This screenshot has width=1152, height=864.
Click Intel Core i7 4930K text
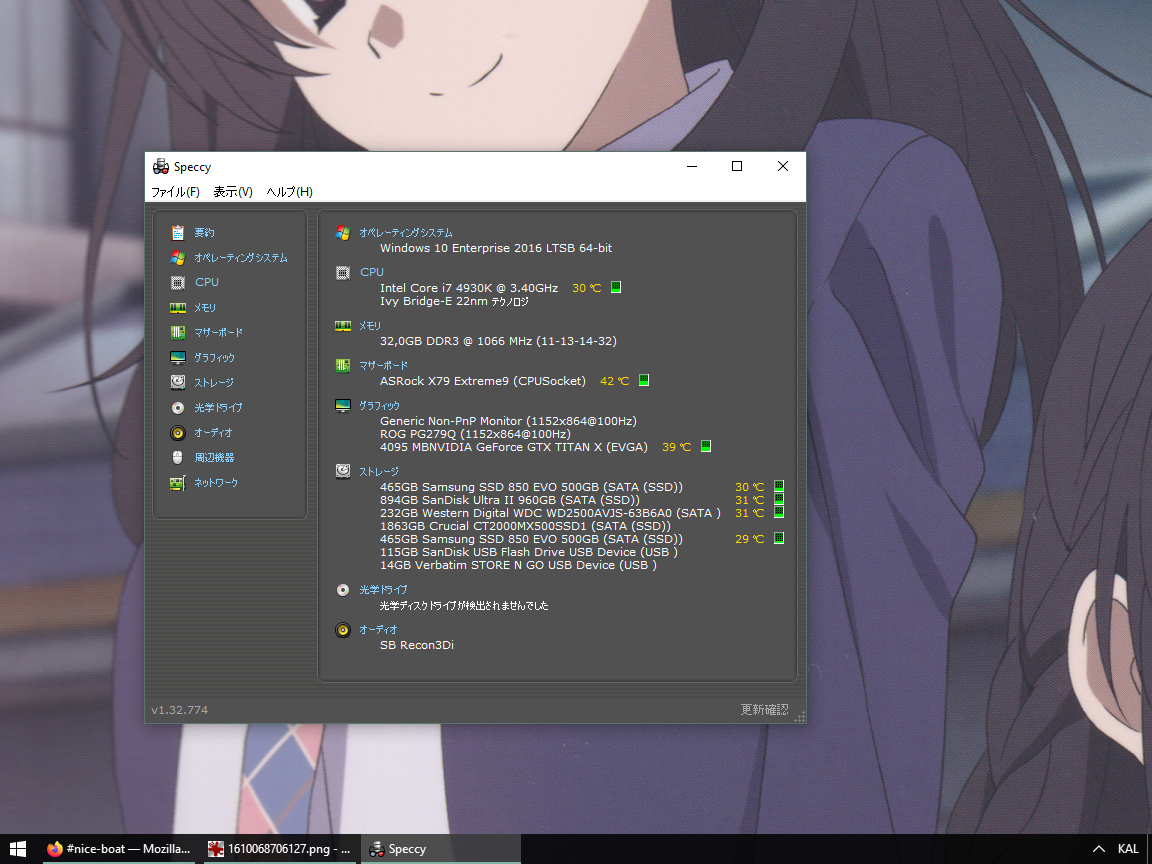tap(469, 288)
